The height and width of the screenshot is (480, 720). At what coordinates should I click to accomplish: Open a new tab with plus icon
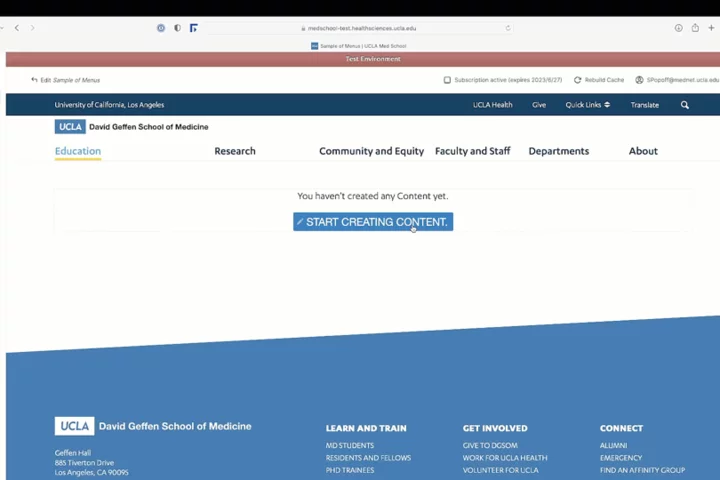(x=711, y=28)
